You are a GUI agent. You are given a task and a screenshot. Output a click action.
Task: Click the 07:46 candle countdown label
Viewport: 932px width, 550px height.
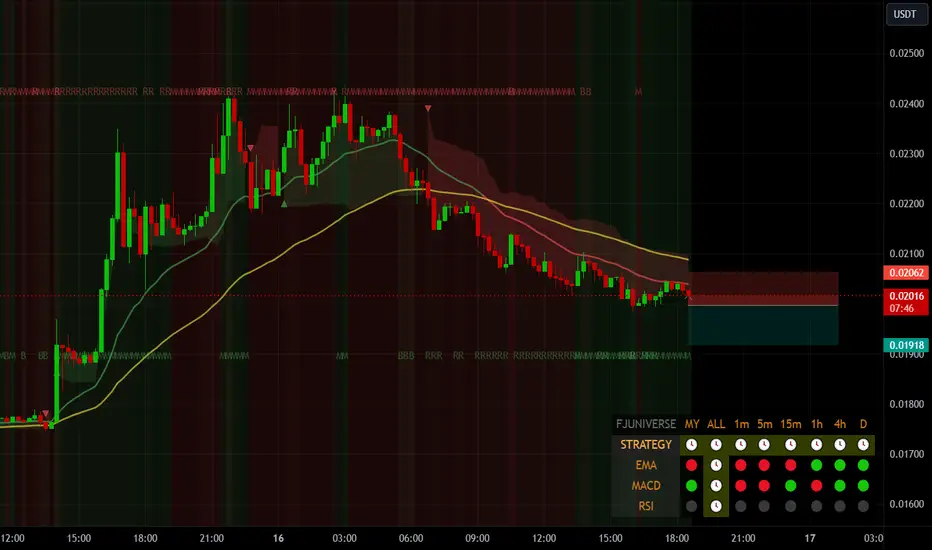point(902,308)
